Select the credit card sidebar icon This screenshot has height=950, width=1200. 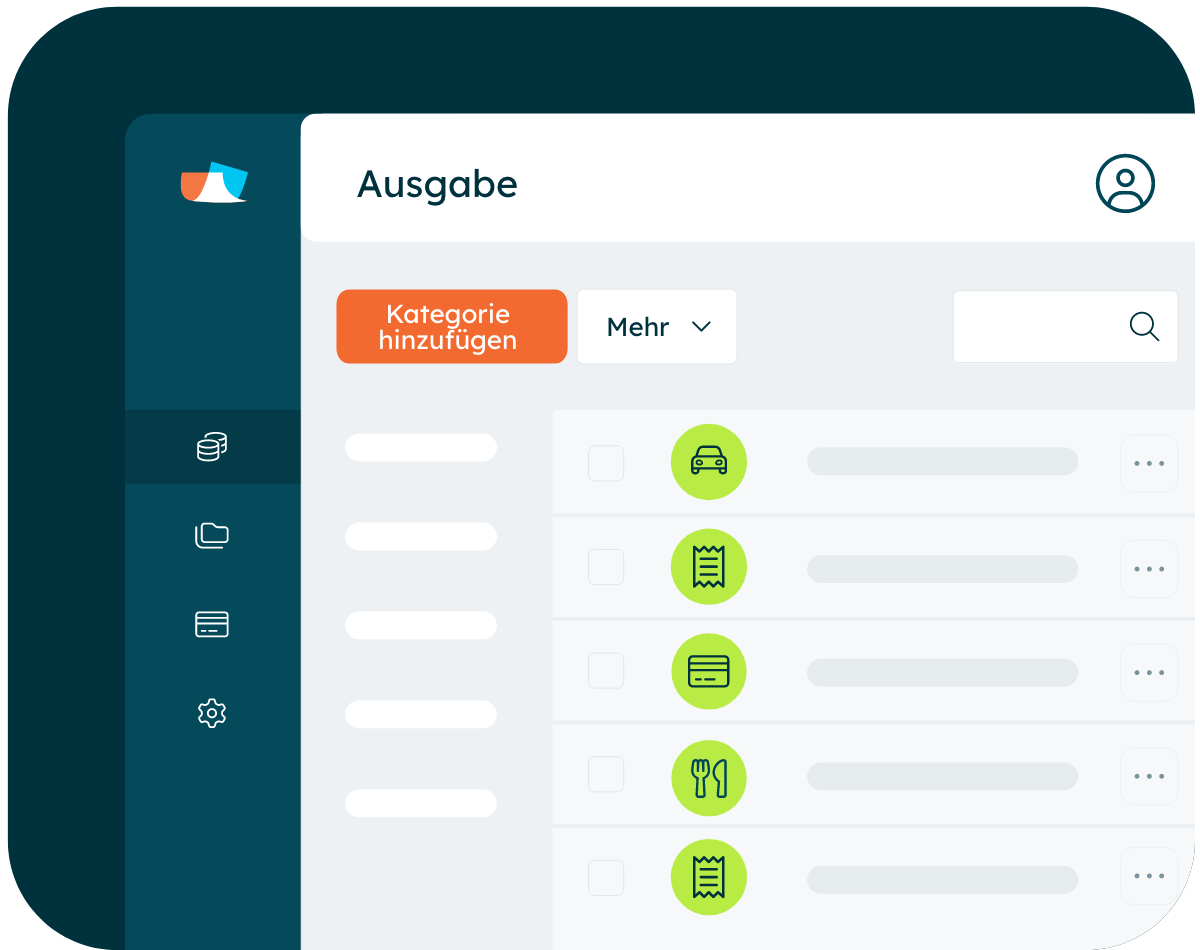pos(212,625)
